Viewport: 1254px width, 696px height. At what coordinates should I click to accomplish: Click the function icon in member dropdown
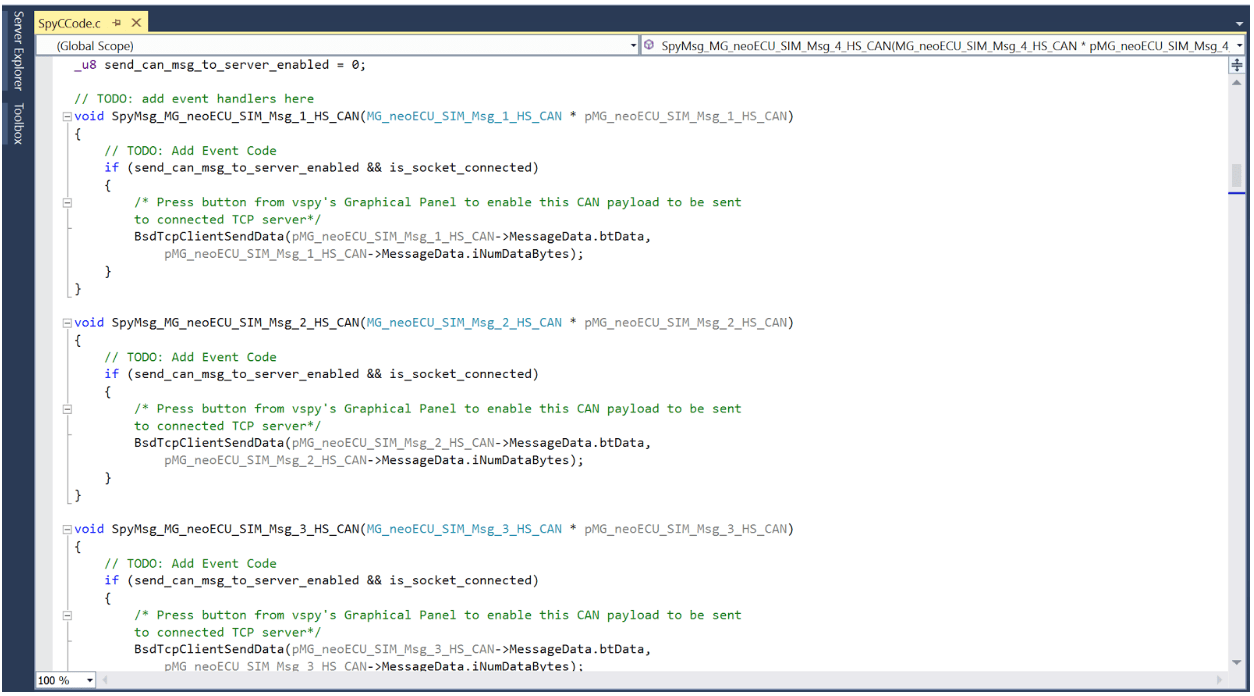coord(649,46)
